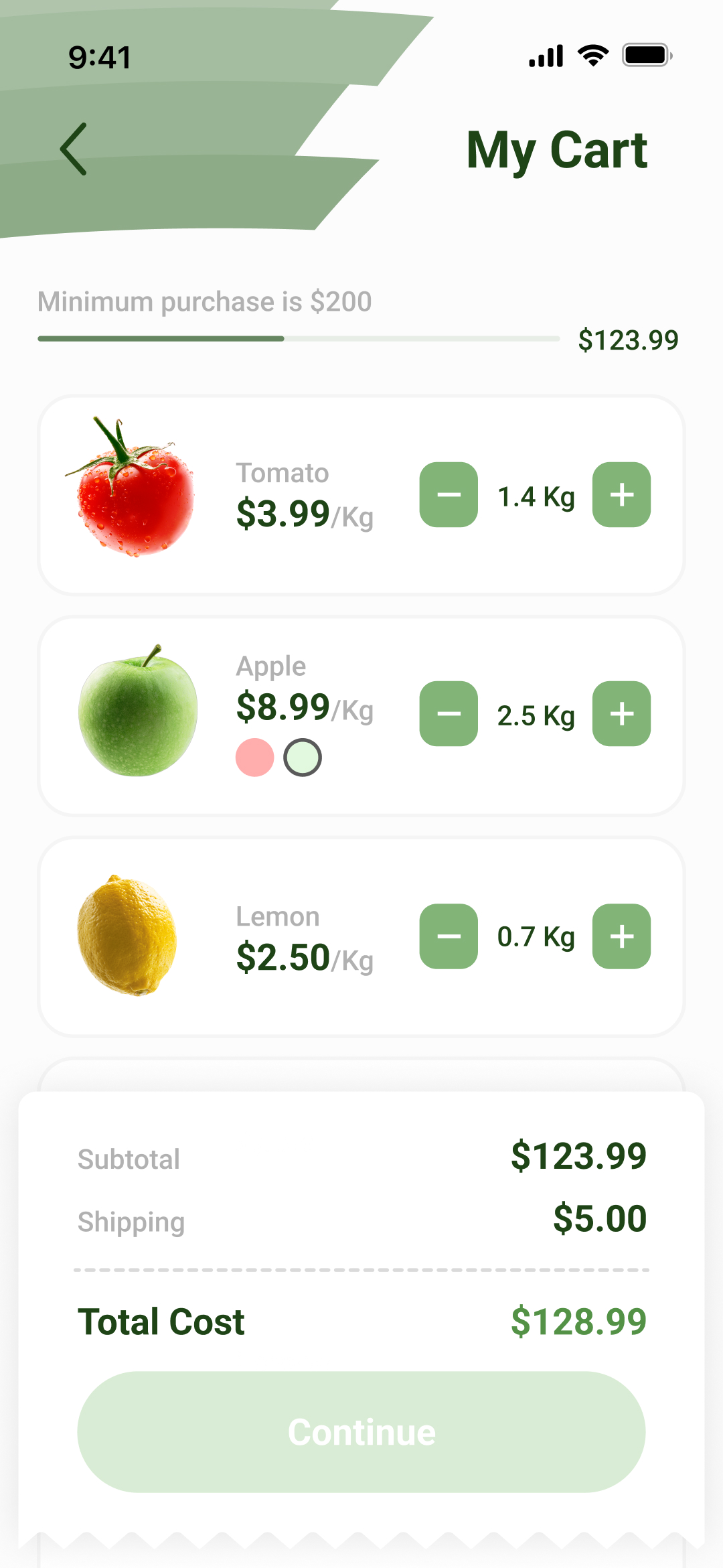723x1568 pixels.
Task: Decrease Lemon quantity with minus button
Action: 449,936
